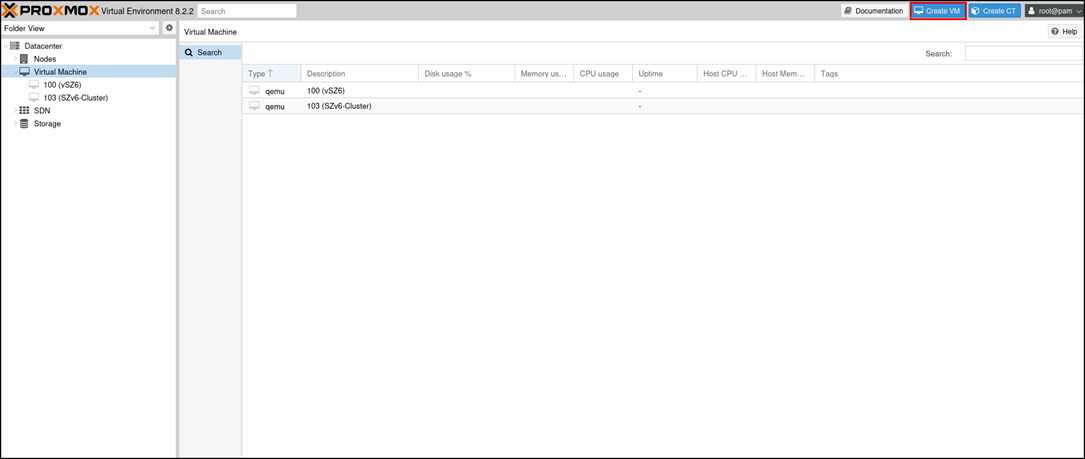Click the Create VM button

tap(938, 11)
